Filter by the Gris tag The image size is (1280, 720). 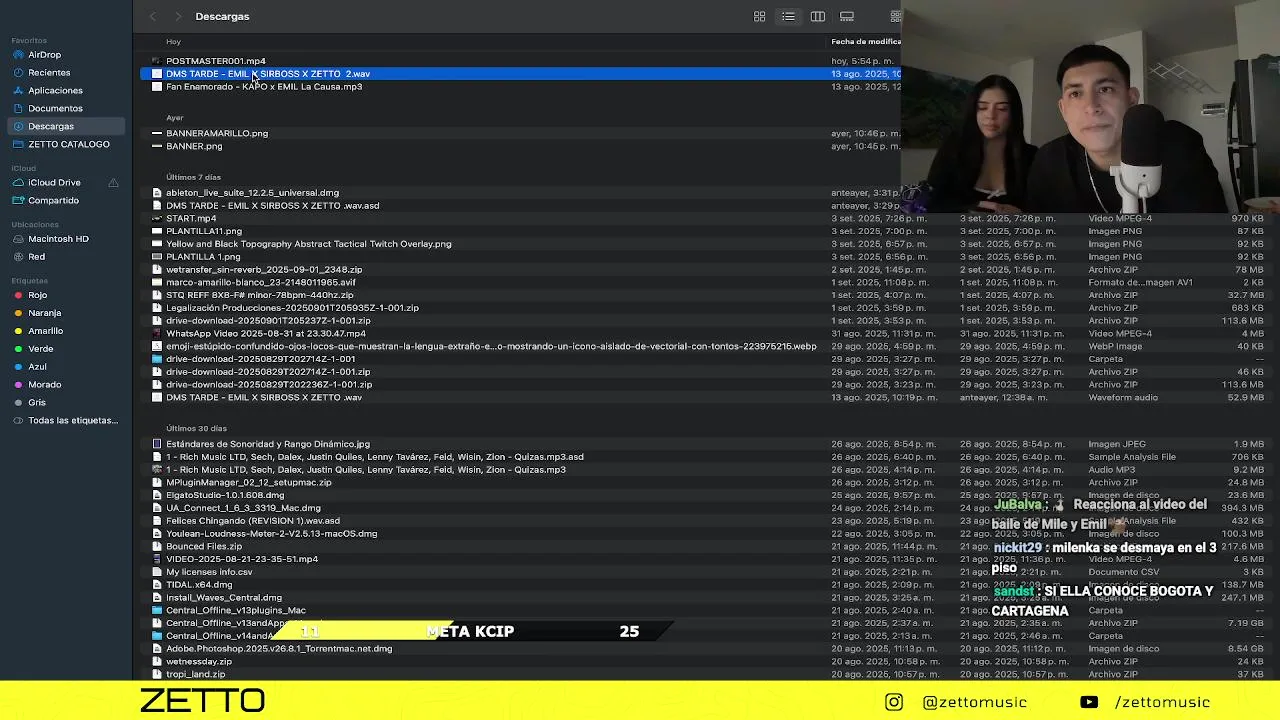pos(36,403)
